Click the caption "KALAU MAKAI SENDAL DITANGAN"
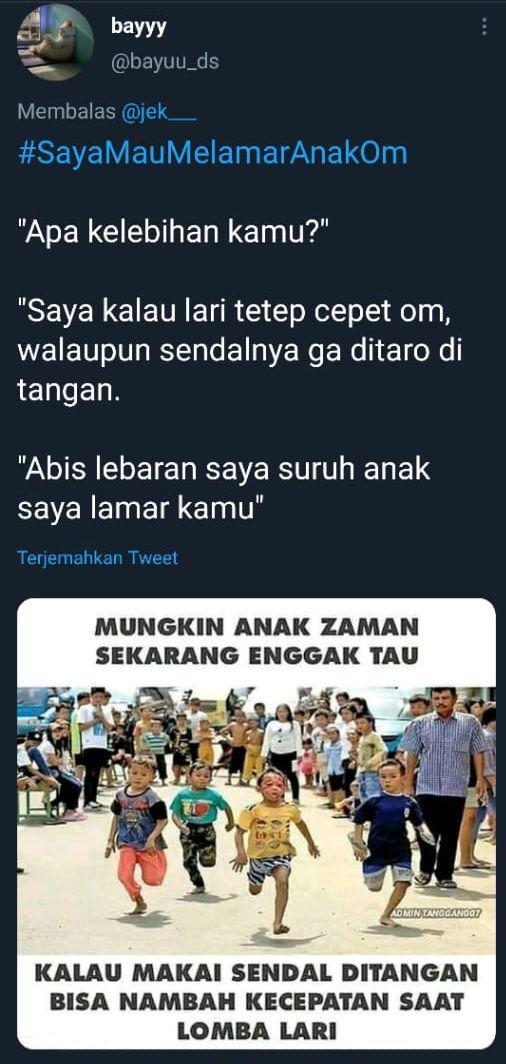The width and height of the screenshot is (506, 1064). (256, 972)
